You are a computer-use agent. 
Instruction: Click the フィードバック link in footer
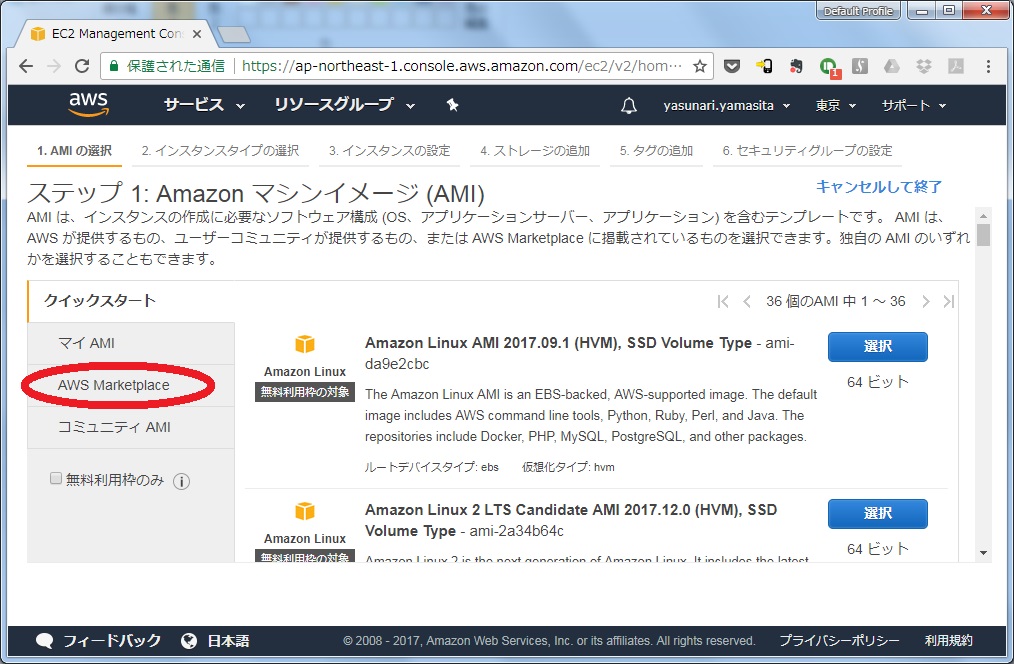point(112,641)
